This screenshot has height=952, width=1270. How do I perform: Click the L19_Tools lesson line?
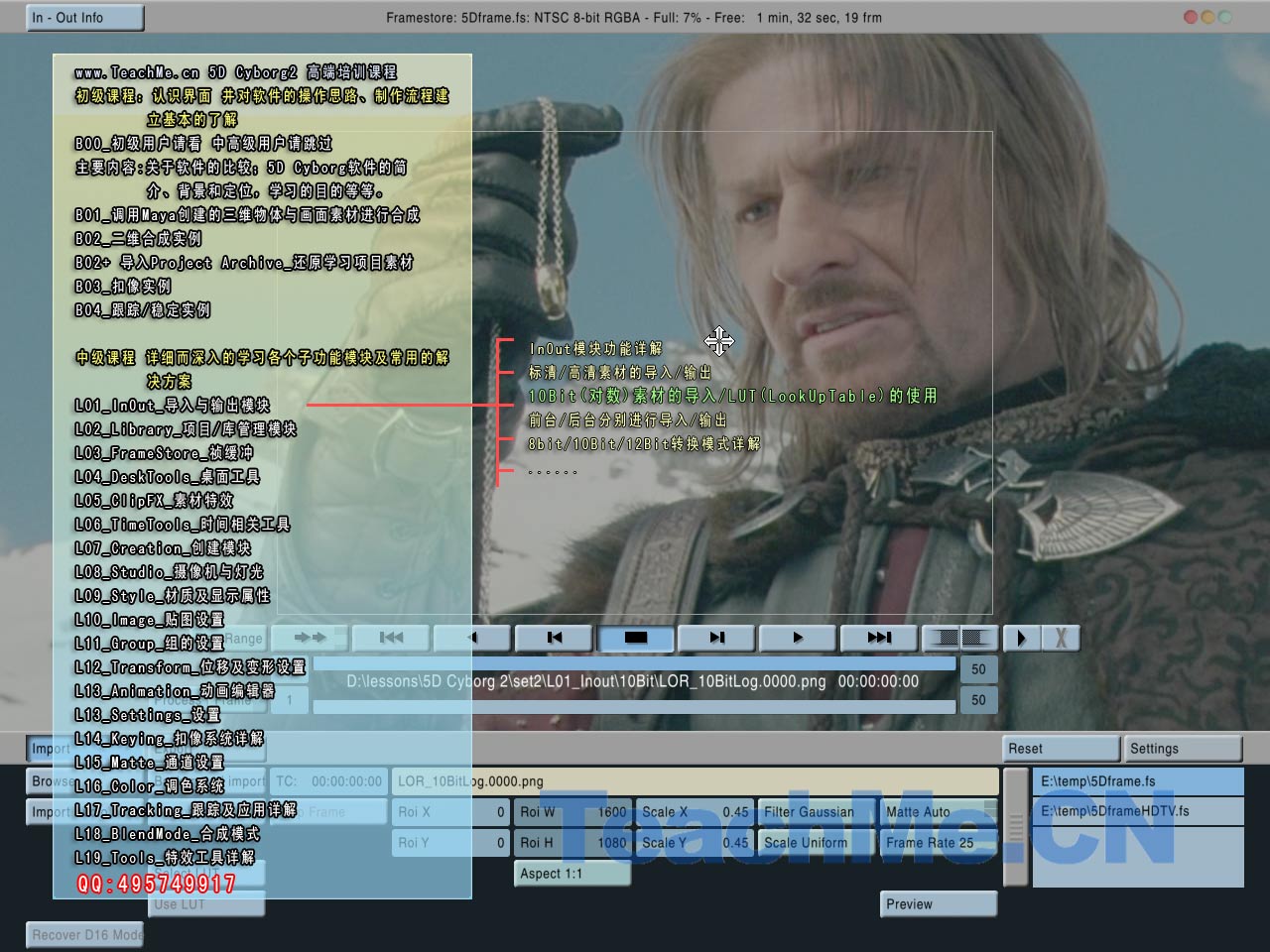[x=165, y=858]
